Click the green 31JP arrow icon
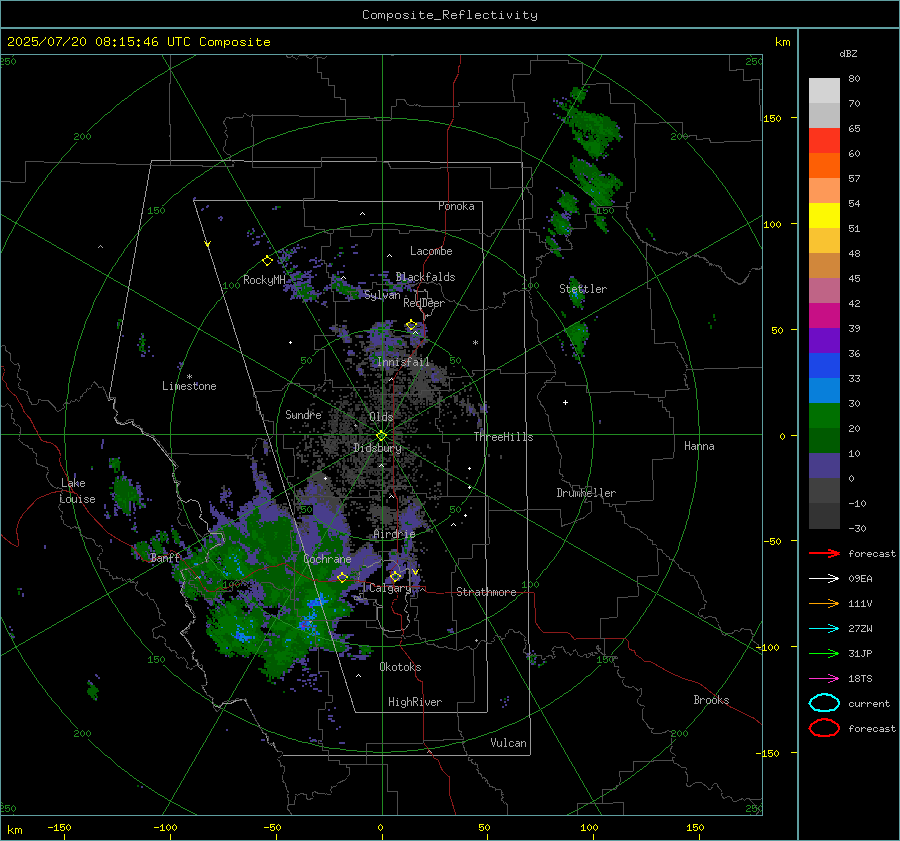The image size is (900, 841). pyautogui.click(x=824, y=653)
